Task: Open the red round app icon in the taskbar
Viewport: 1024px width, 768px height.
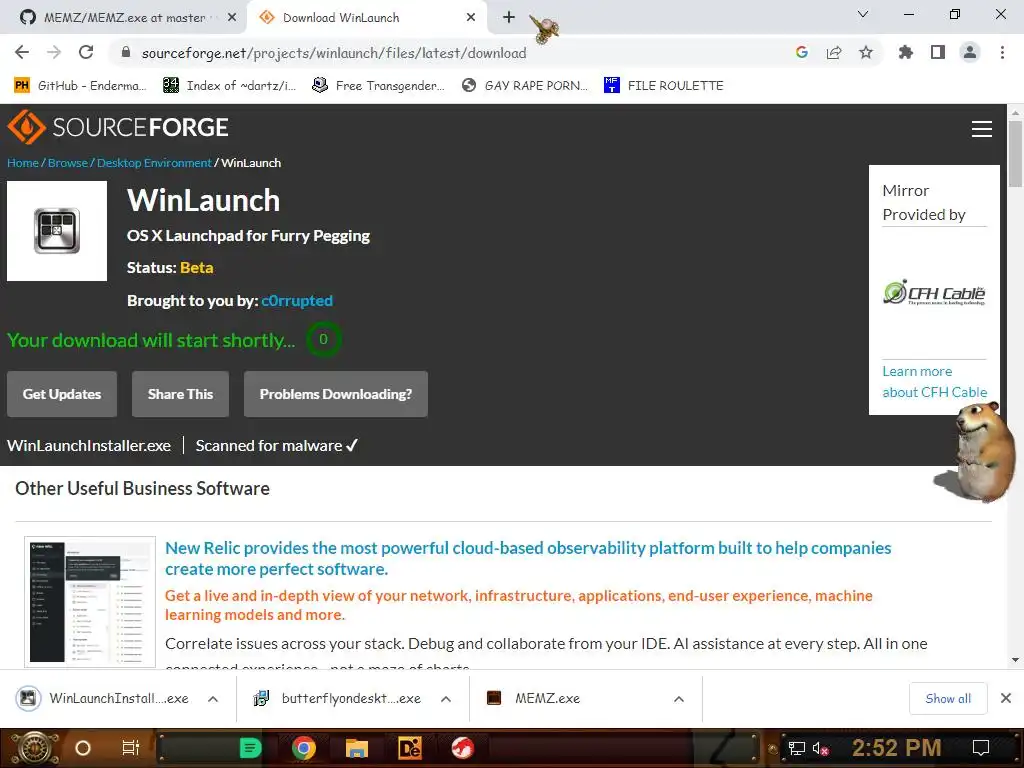Action: [463, 748]
